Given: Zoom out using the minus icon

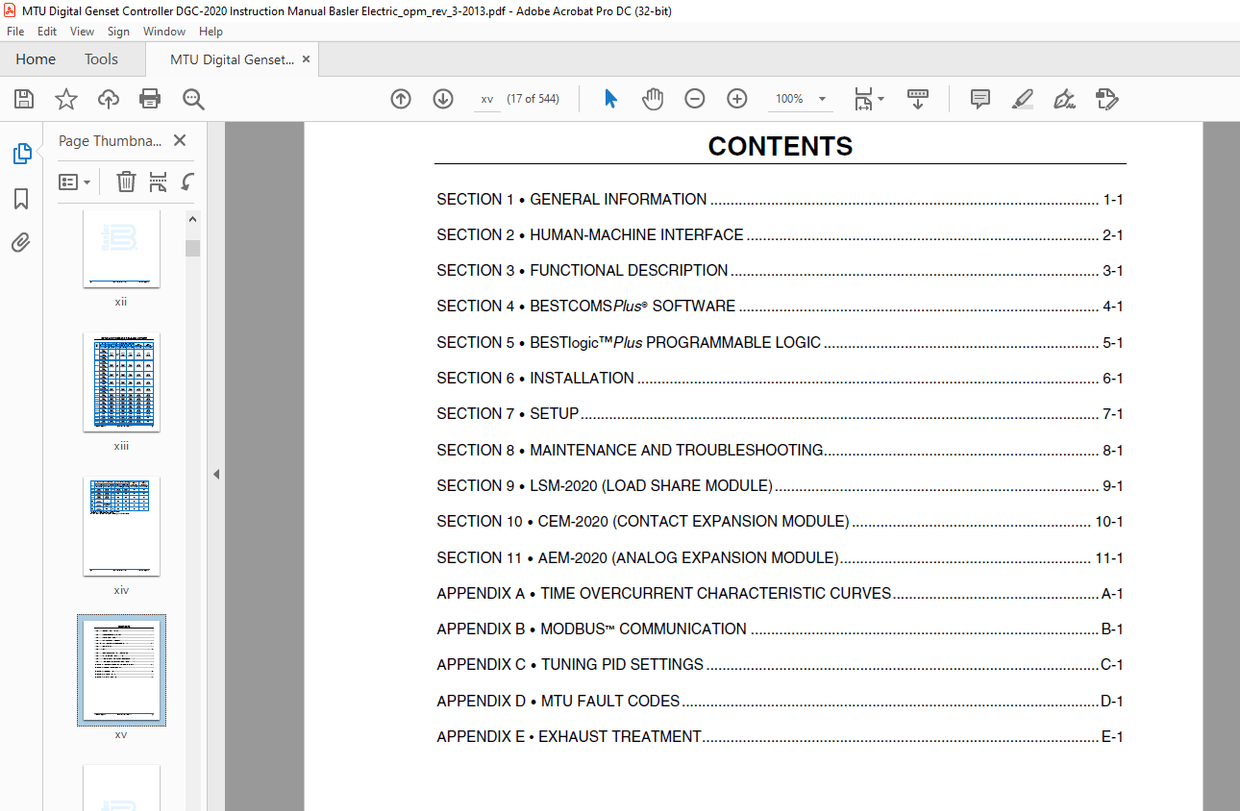Looking at the screenshot, I should tap(695, 99).
